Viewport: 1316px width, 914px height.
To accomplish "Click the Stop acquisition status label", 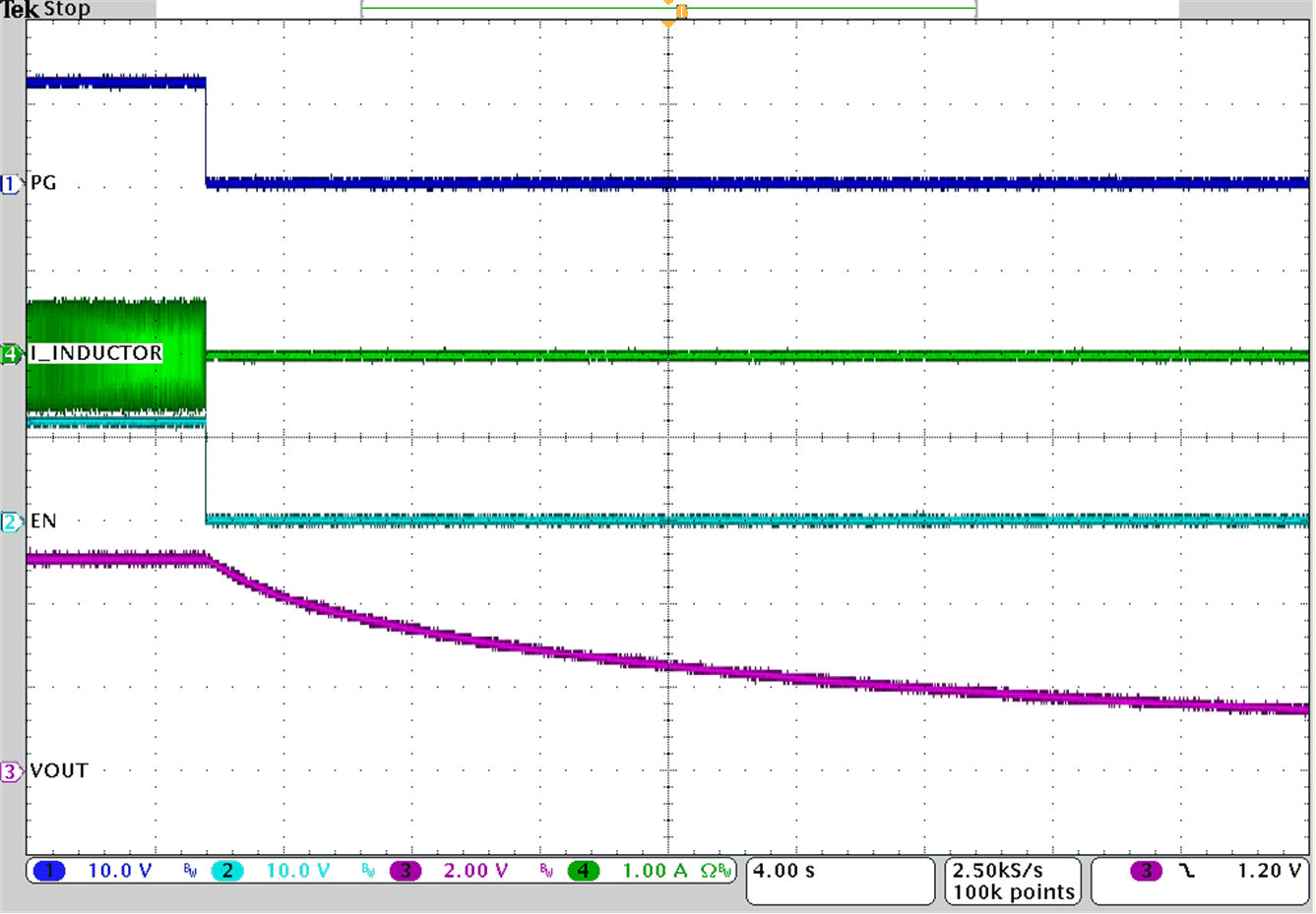I will pyautogui.click(x=66, y=9).
